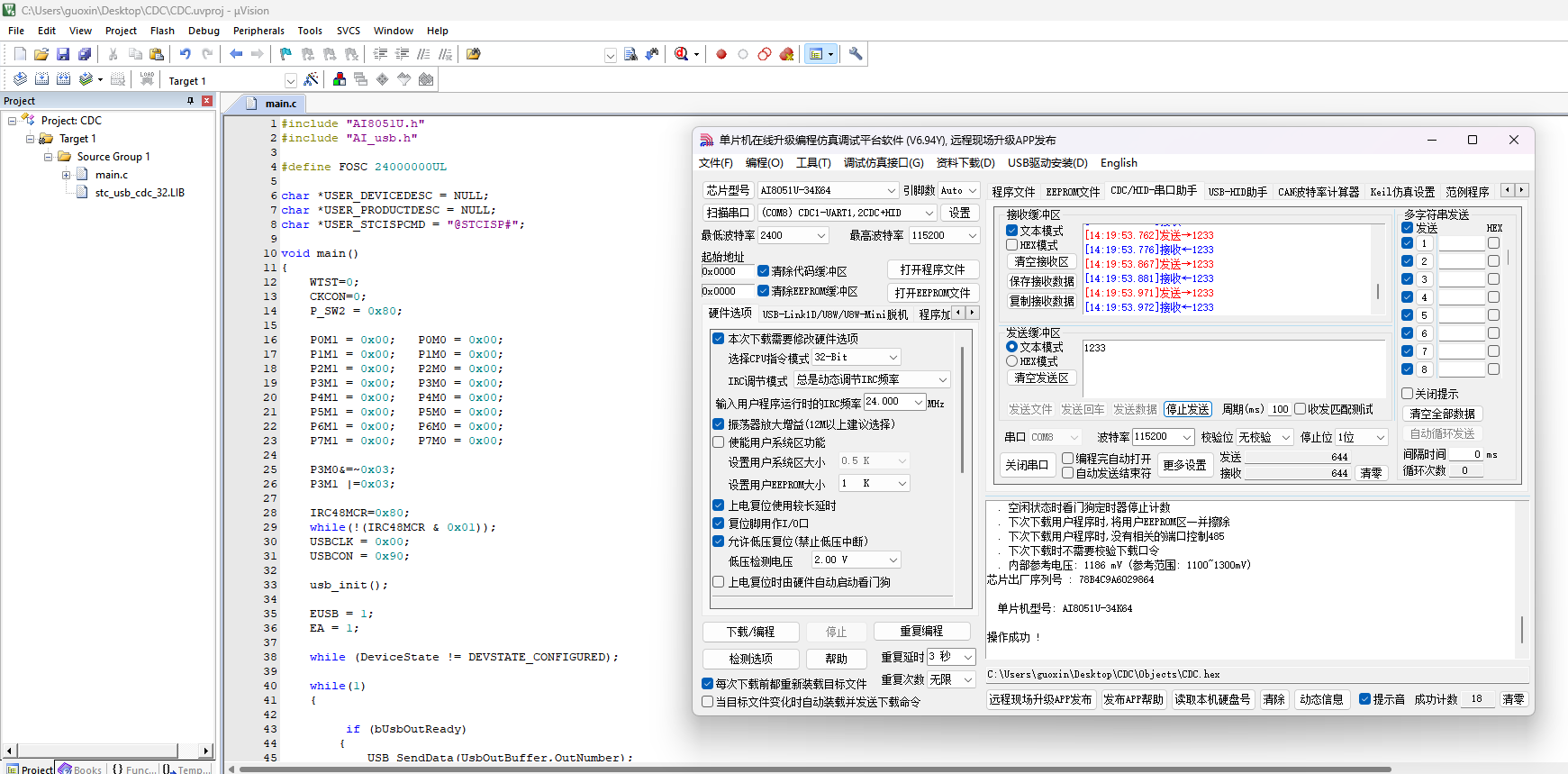Click the 清空接收区 button
1568x774 pixels.
coord(1041,261)
